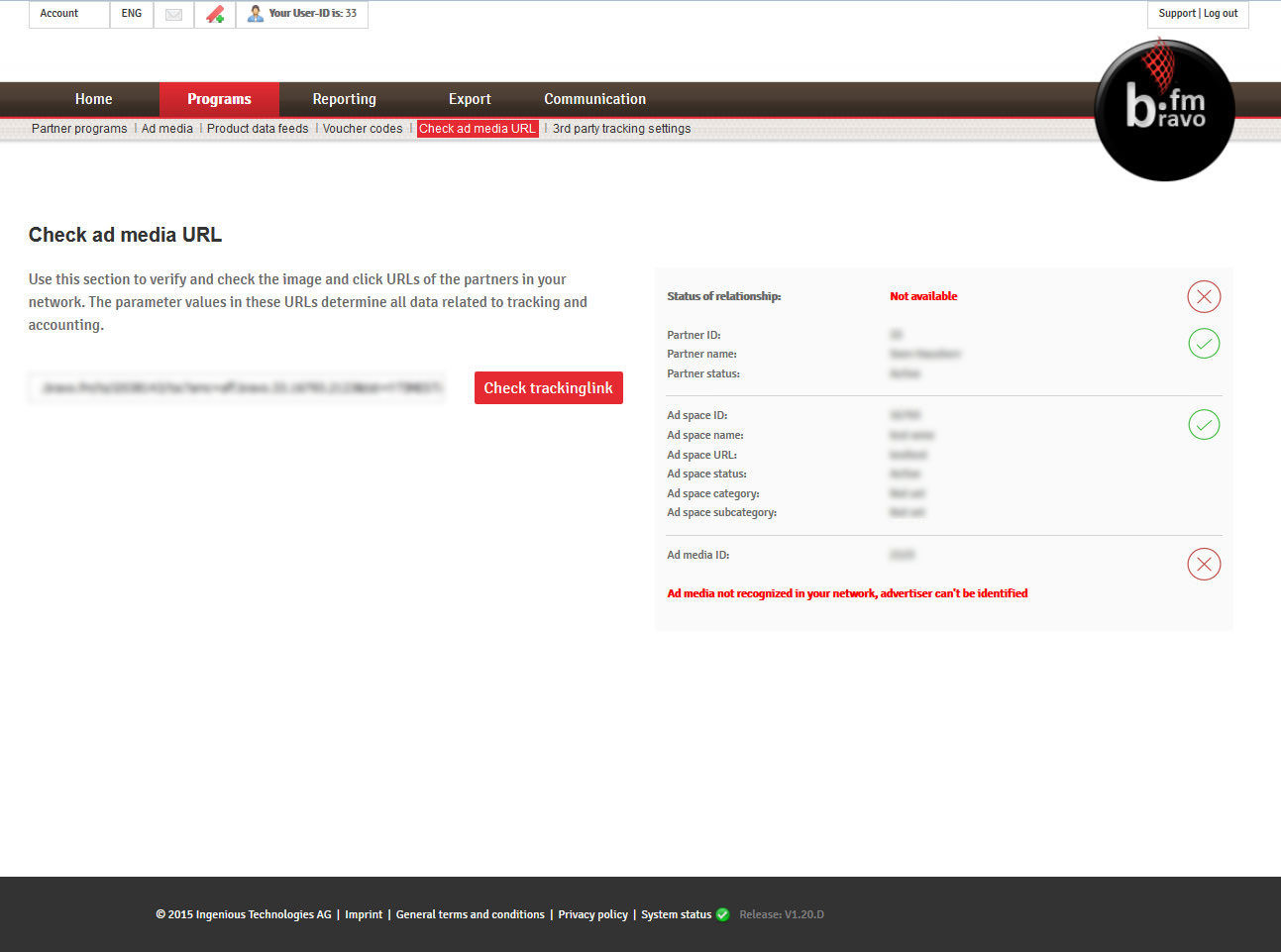The height and width of the screenshot is (952, 1281).
Task: Open Partner programs submenu
Action: (79, 129)
